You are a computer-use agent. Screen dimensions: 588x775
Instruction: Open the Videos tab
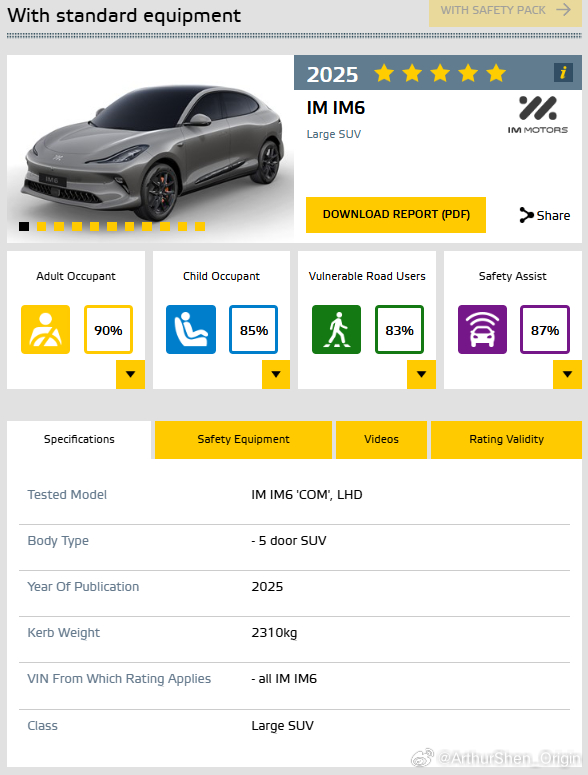coord(381,439)
